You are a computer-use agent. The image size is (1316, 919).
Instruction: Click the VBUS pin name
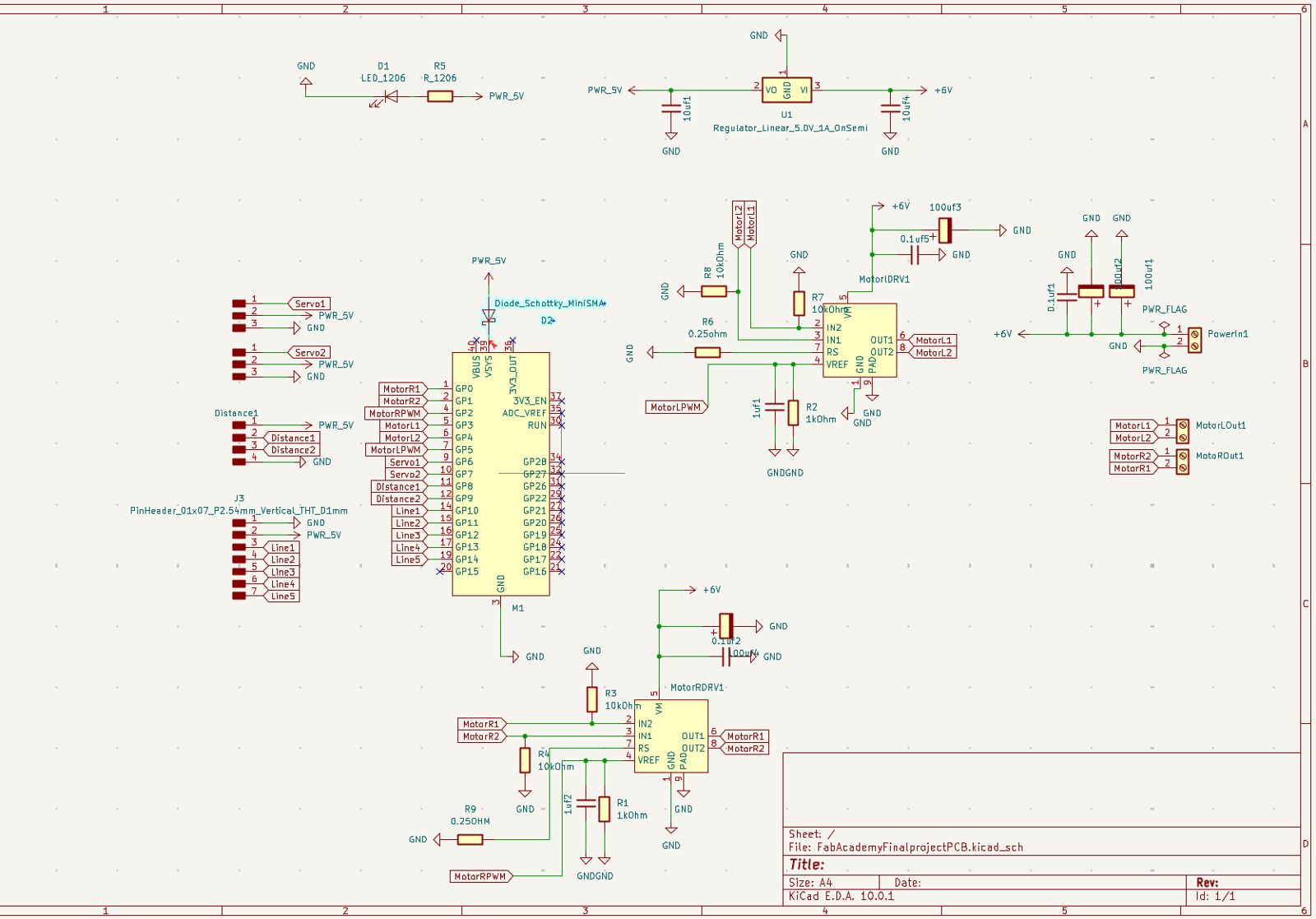click(x=475, y=366)
